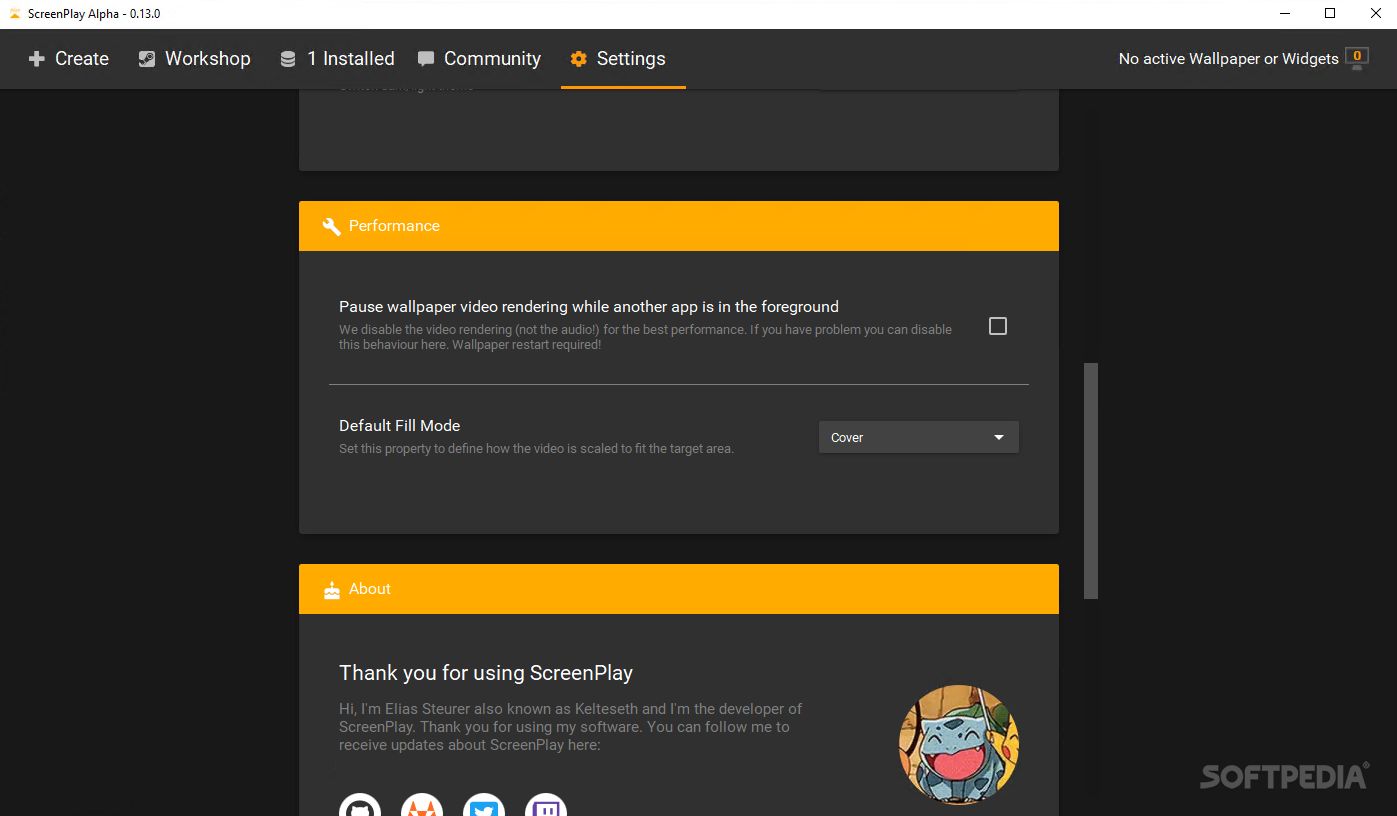Open the Default Fill Mode dropdown
This screenshot has height=816, width=1397.
[x=918, y=437]
